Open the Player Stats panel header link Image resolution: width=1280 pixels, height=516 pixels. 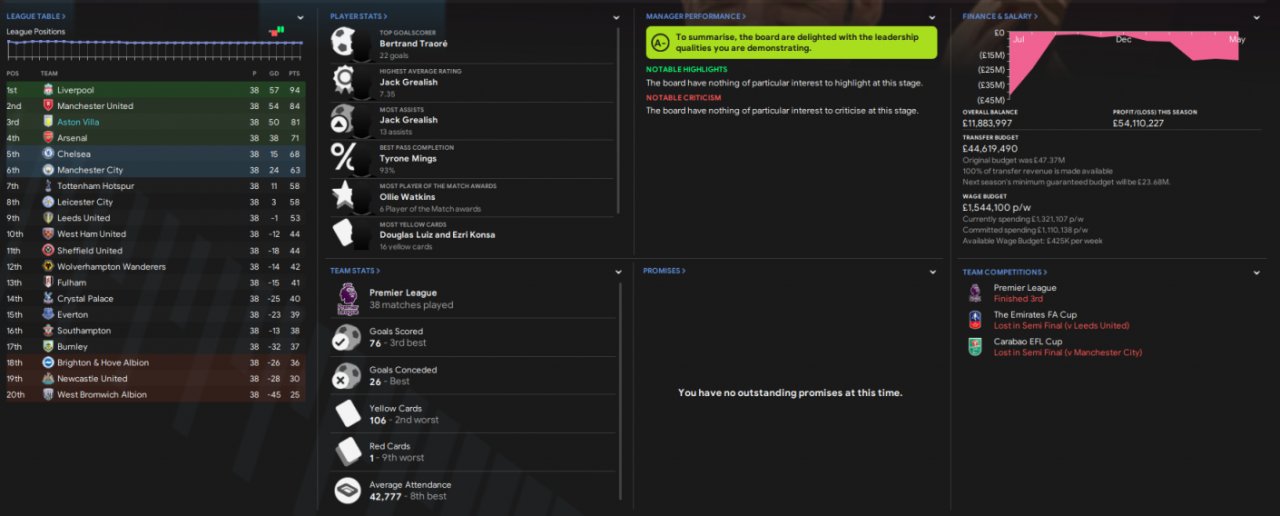tap(359, 17)
